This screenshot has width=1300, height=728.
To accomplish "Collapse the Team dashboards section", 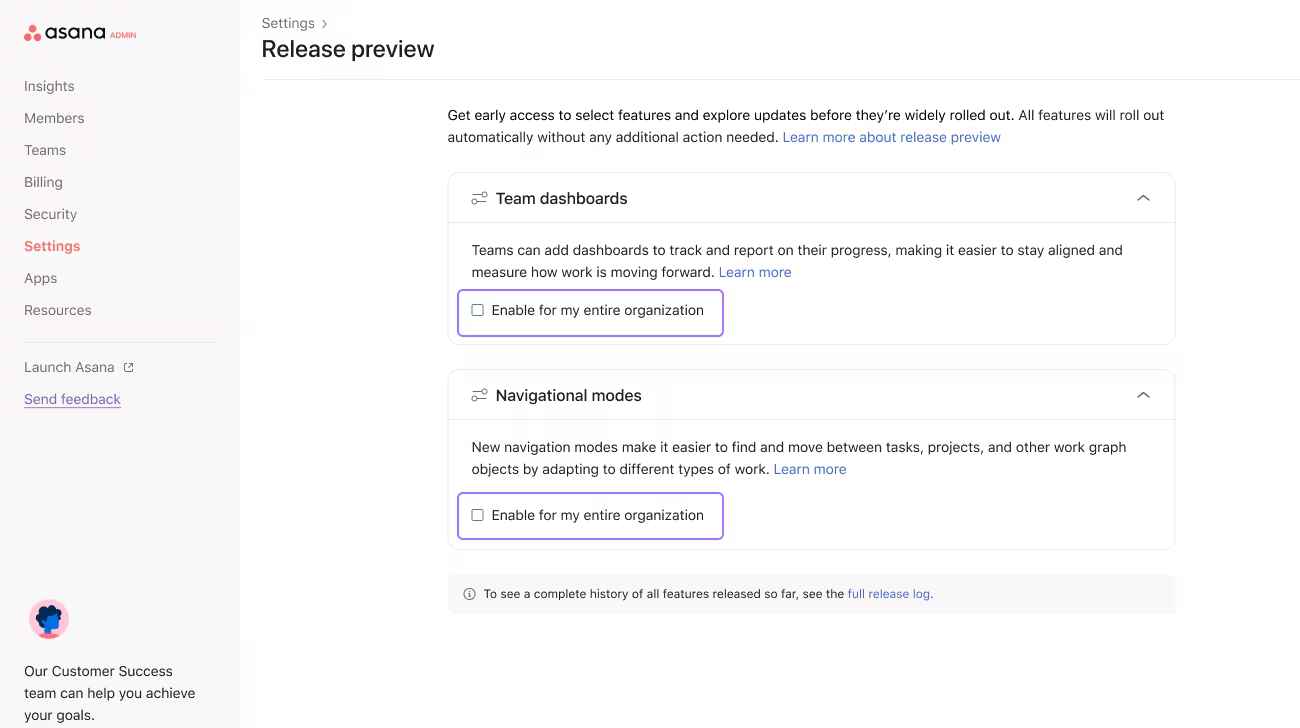I will tap(1143, 198).
